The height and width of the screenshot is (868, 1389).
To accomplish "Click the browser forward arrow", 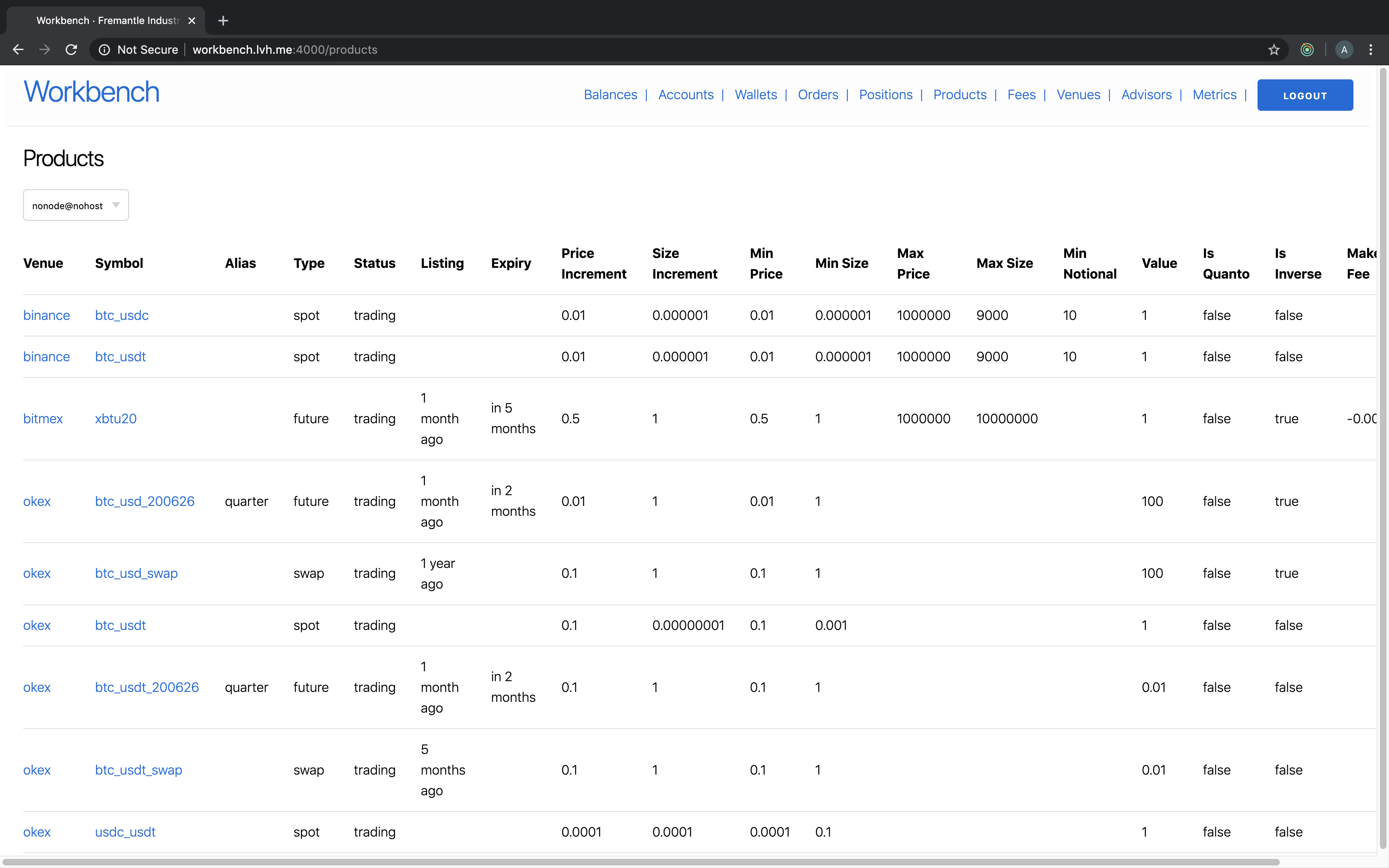I will pyautogui.click(x=44, y=50).
